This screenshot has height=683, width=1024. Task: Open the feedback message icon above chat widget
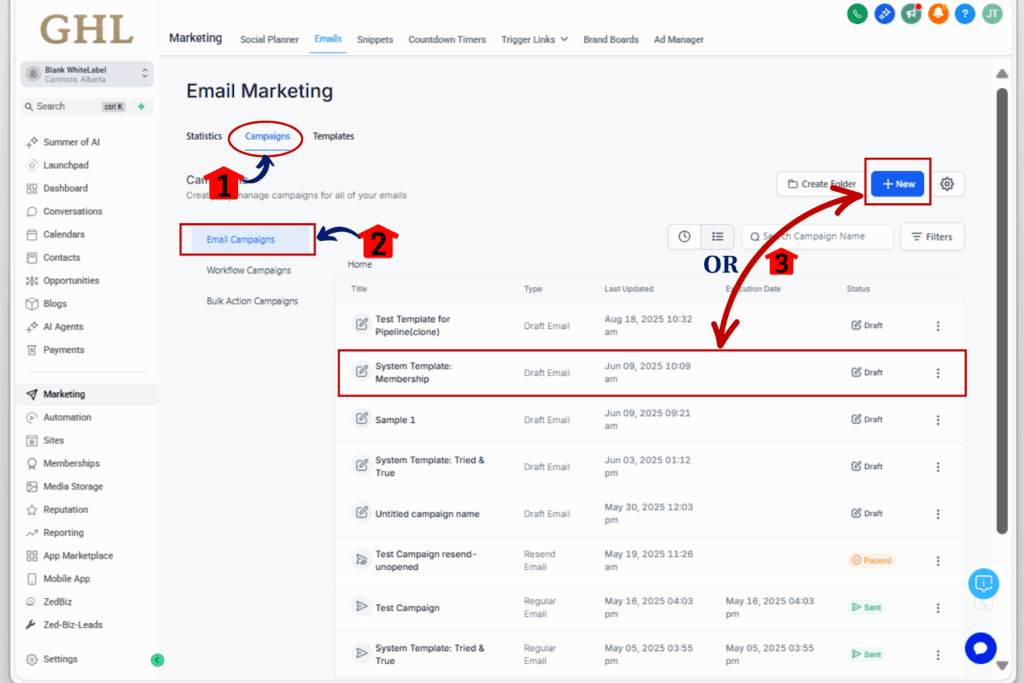[x=984, y=583]
